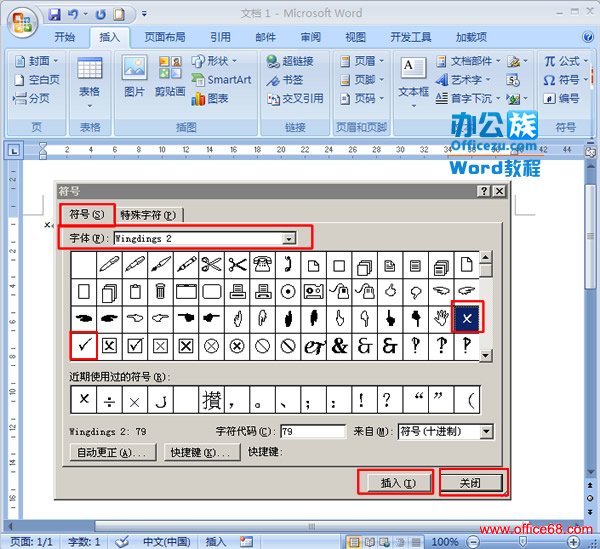
Task: Click the zoom in plus button
Action: (573, 542)
